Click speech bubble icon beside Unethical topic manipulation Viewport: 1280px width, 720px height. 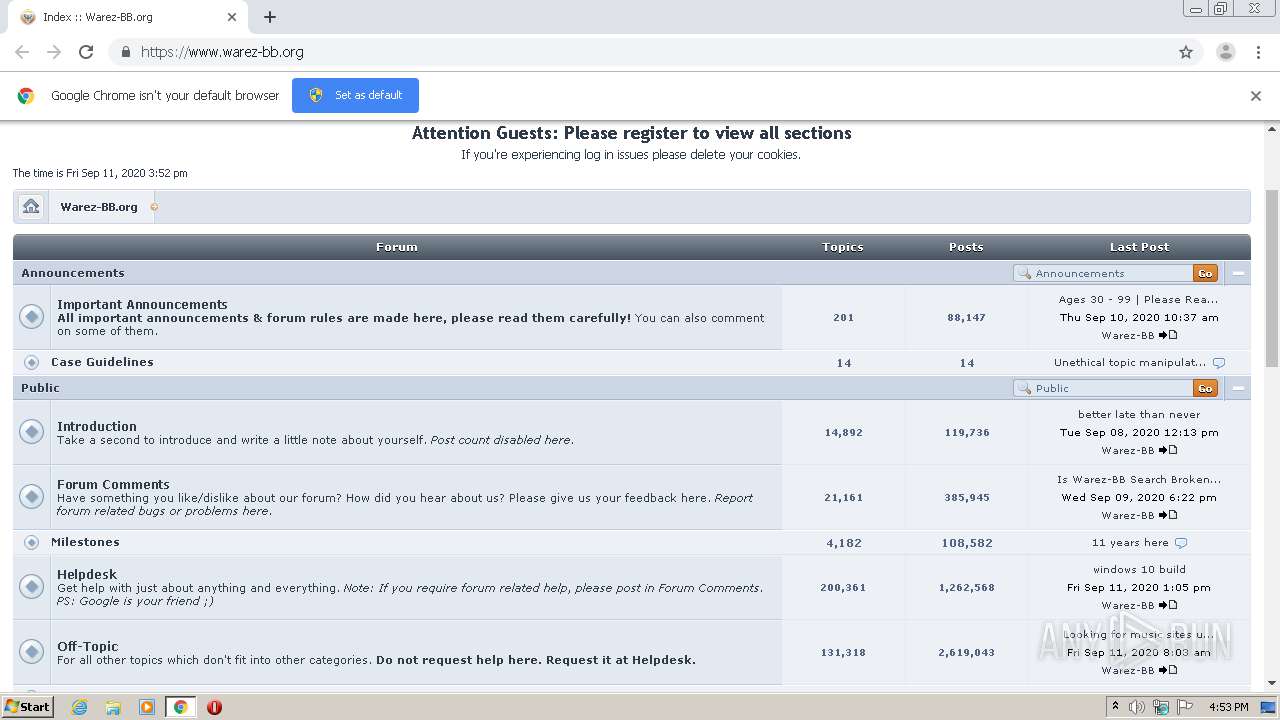click(1218, 363)
